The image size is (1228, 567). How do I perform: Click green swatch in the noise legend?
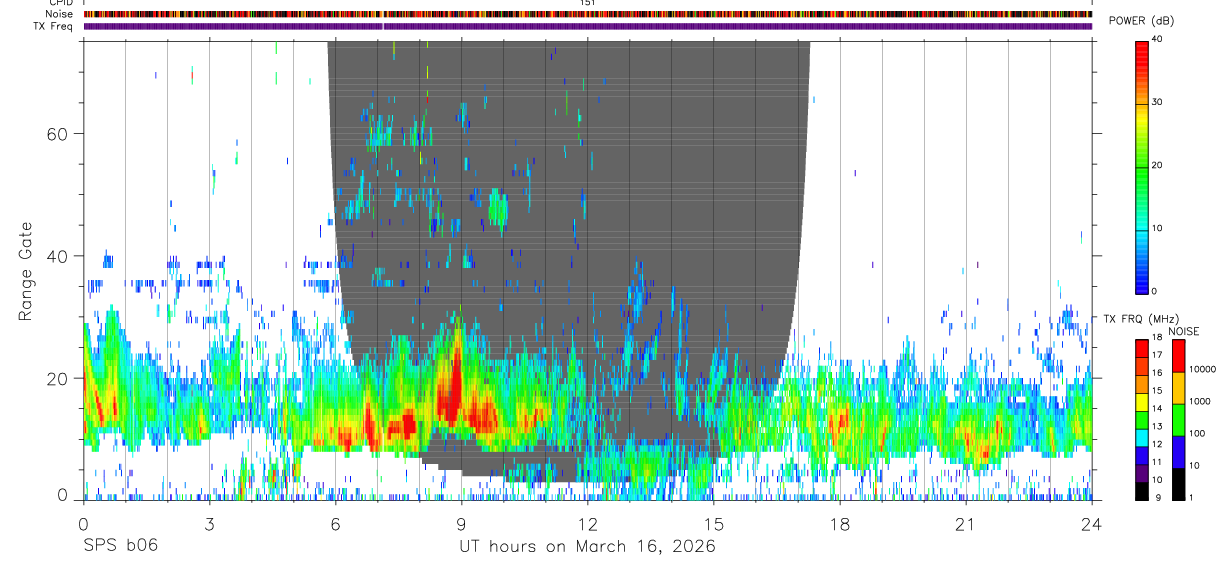(1178, 420)
